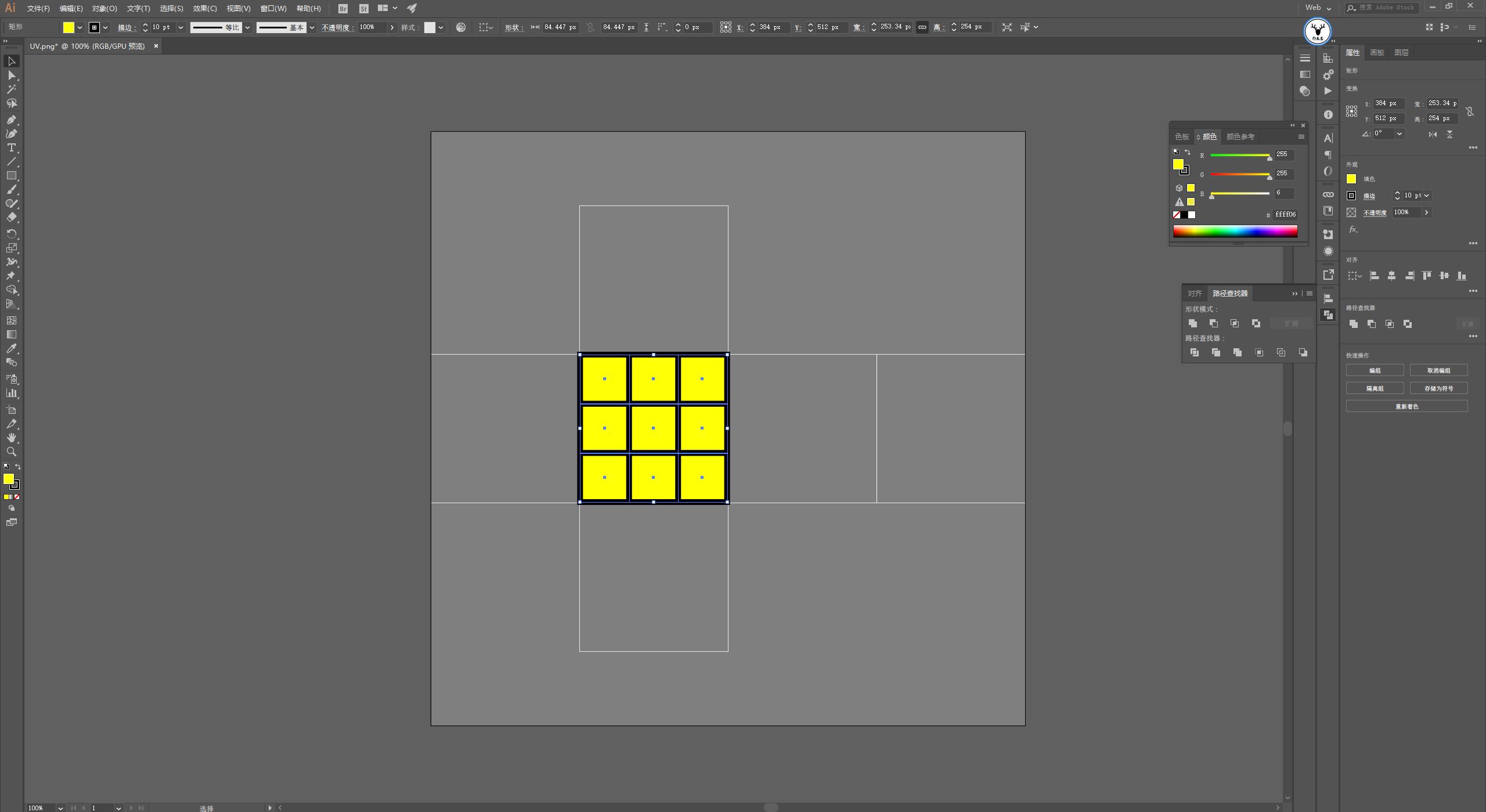Swap fill and stroke colors in toolbar
The width and height of the screenshot is (1486, 812).
pyautogui.click(x=18, y=467)
